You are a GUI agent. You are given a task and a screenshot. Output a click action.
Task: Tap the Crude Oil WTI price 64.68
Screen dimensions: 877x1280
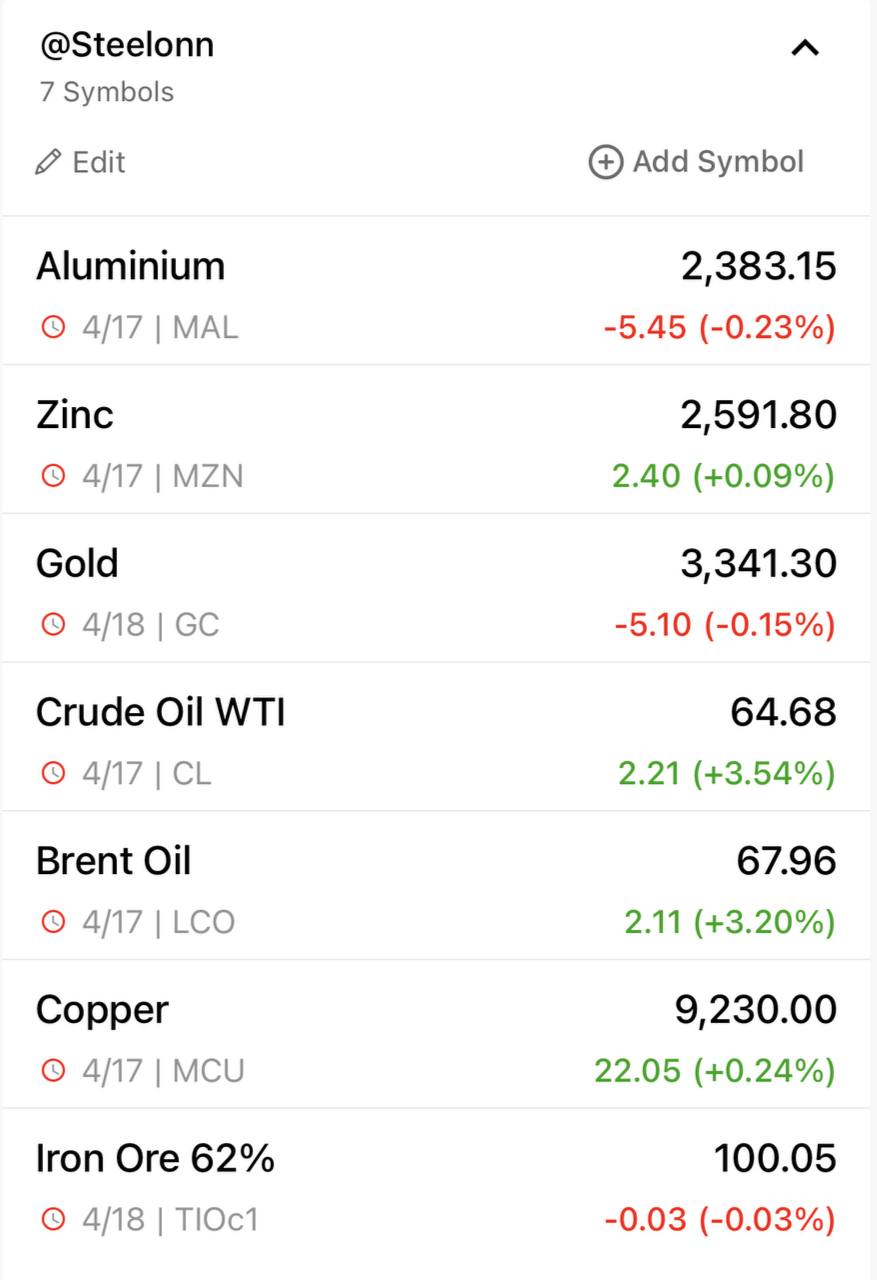783,712
